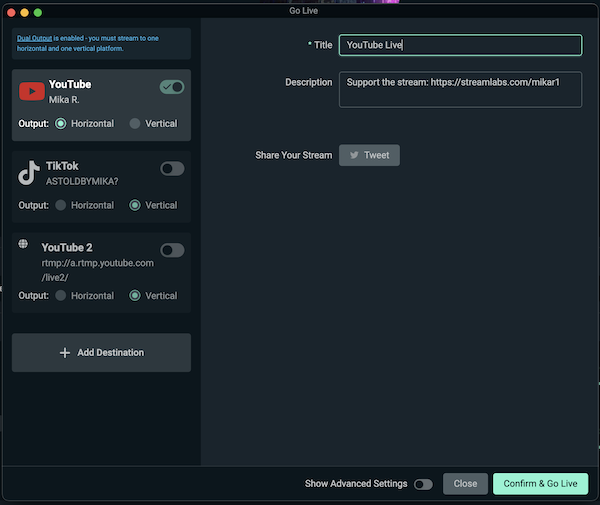Click the Show Advanced Settings label
The width and height of the screenshot is (600, 505).
[356, 484]
